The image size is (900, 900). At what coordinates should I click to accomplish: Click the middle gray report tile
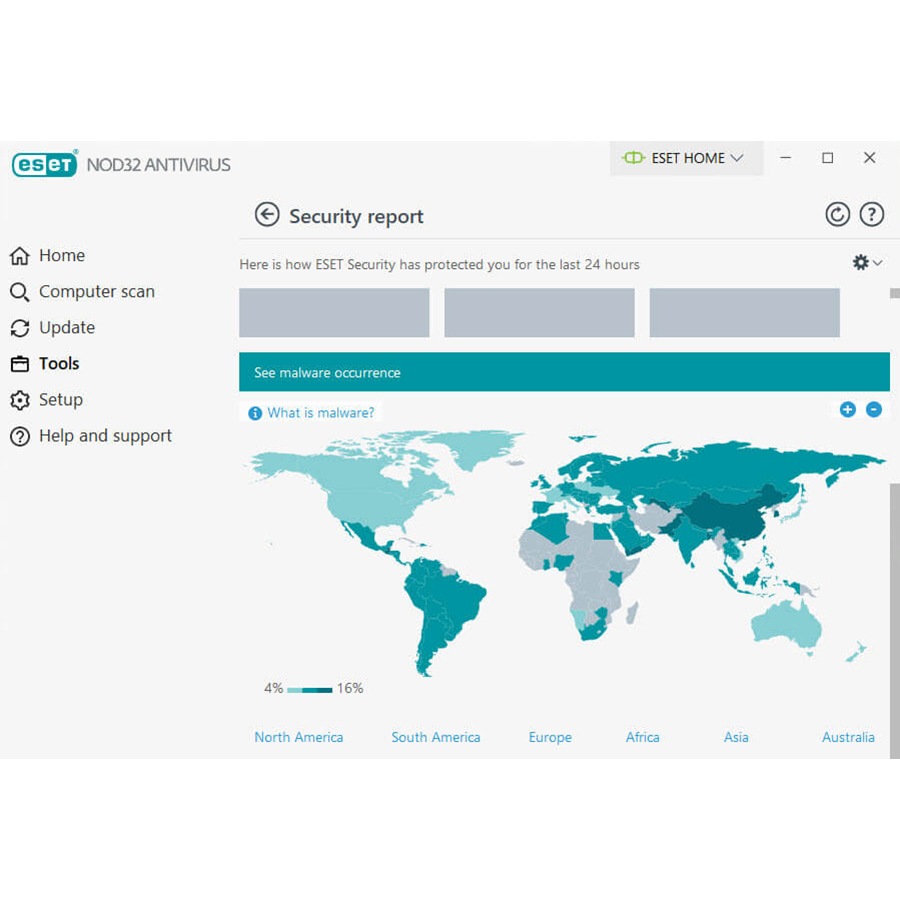coord(539,313)
